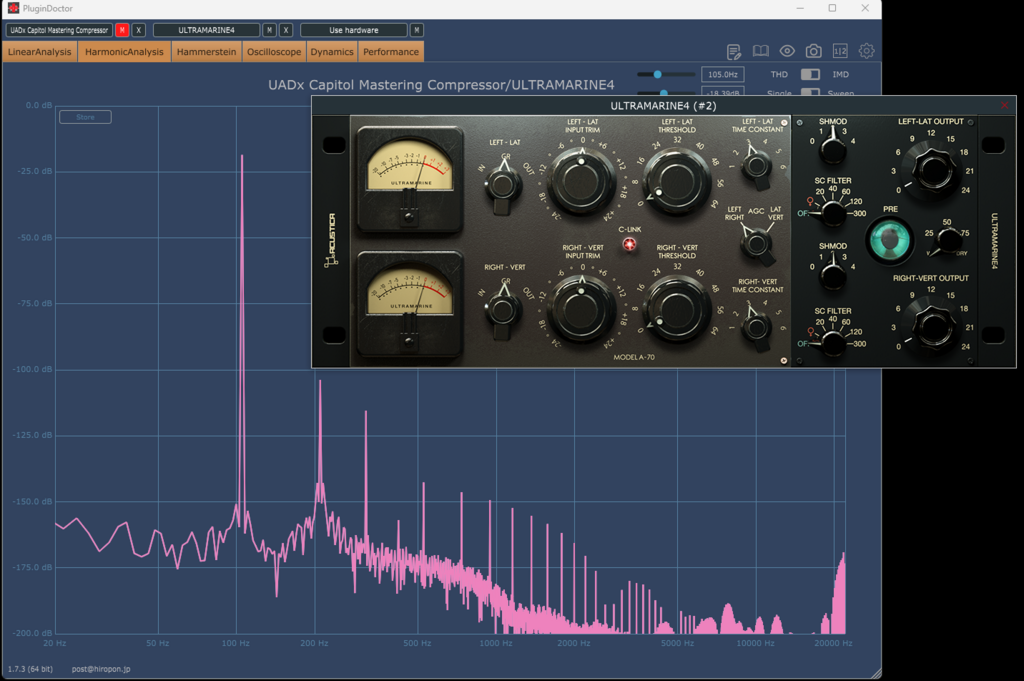
Task: Toggle the teal PRE button
Action: [889, 240]
